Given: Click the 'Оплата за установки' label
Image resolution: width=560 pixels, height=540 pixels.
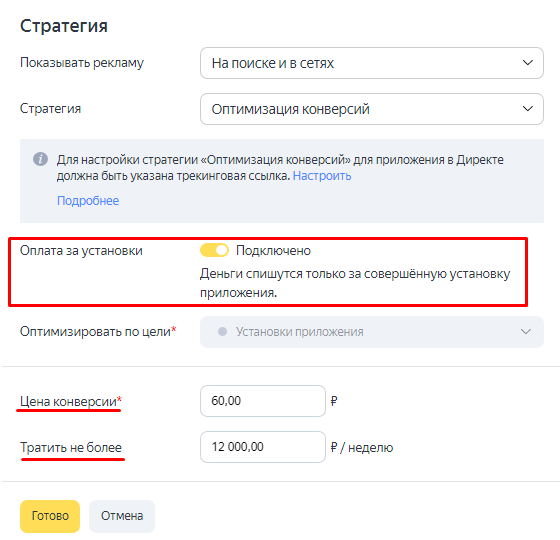Looking at the screenshot, I should (x=81, y=251).
